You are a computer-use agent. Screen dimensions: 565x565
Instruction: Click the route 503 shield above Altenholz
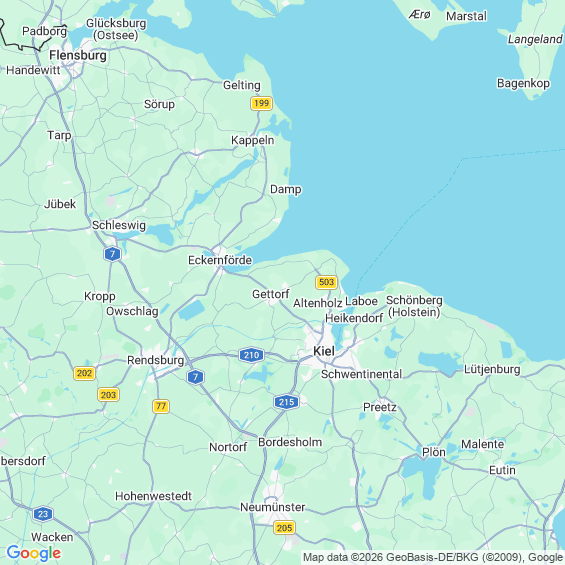(326, 282)
